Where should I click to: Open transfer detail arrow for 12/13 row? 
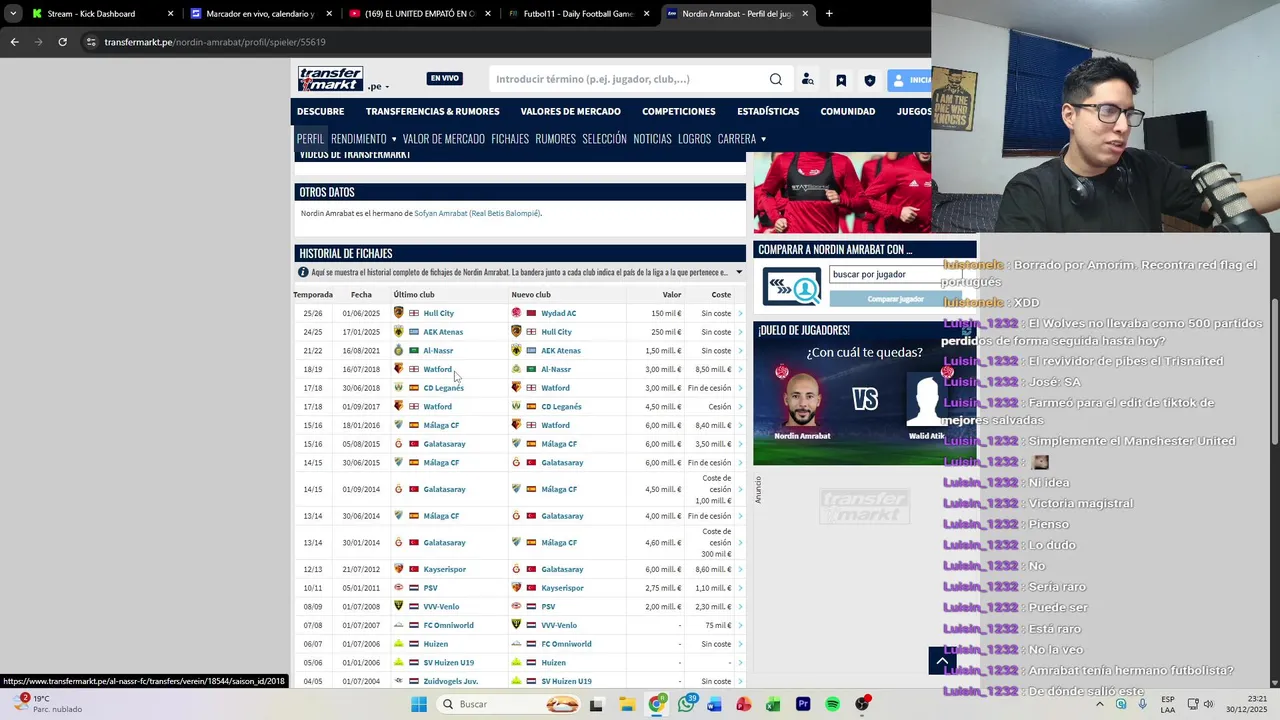click(x=740, y=569)
